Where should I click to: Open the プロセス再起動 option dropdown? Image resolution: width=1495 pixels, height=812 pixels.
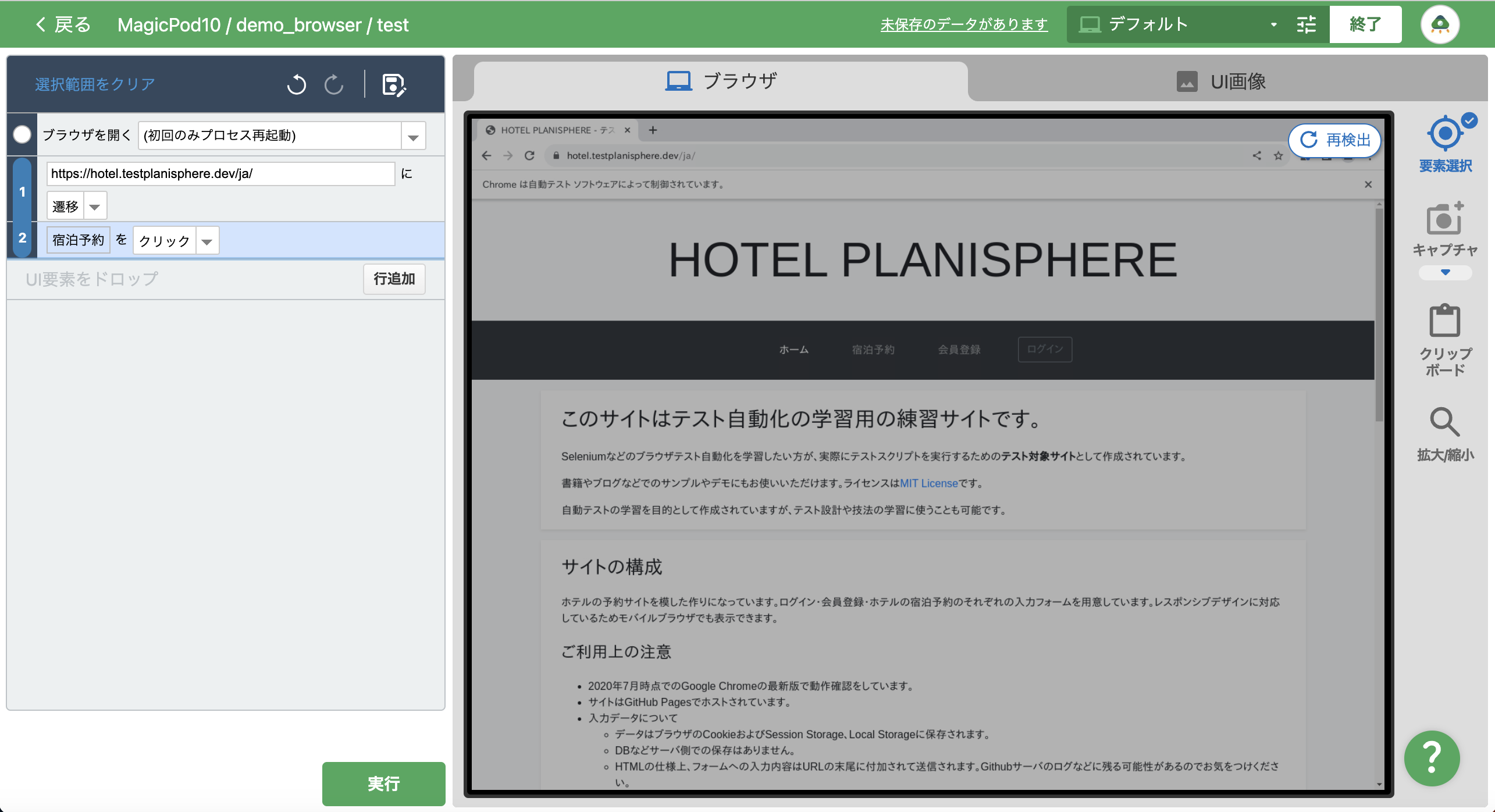point(413,136)
